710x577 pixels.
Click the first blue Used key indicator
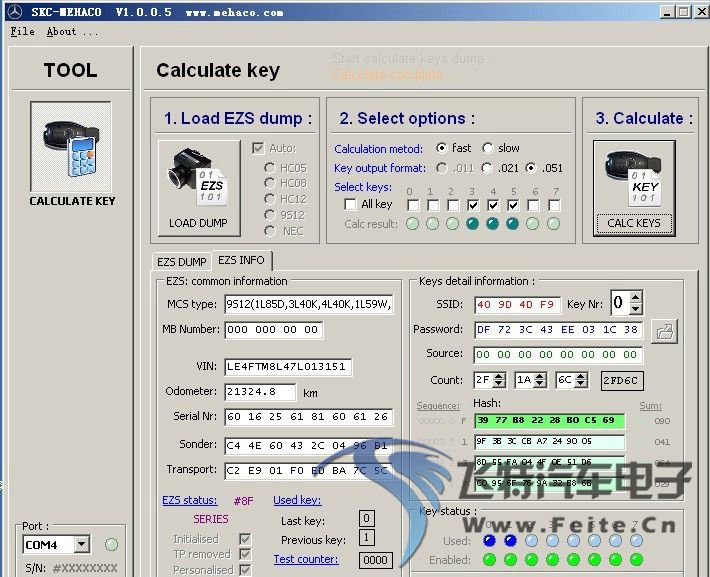pyautogui.click(x=489, y=540)
